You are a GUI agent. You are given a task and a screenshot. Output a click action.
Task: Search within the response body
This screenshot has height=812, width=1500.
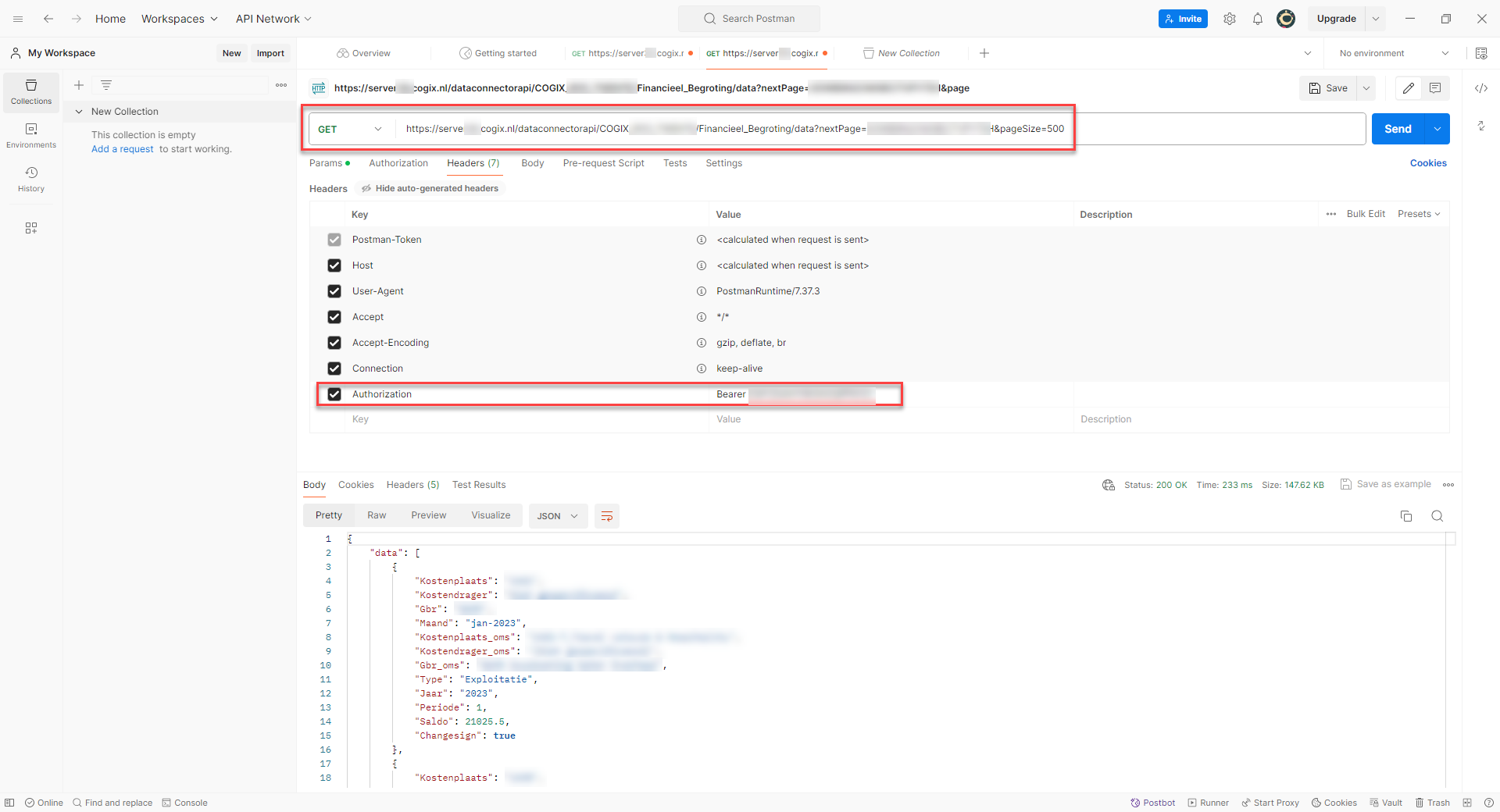pos(1437,516)
